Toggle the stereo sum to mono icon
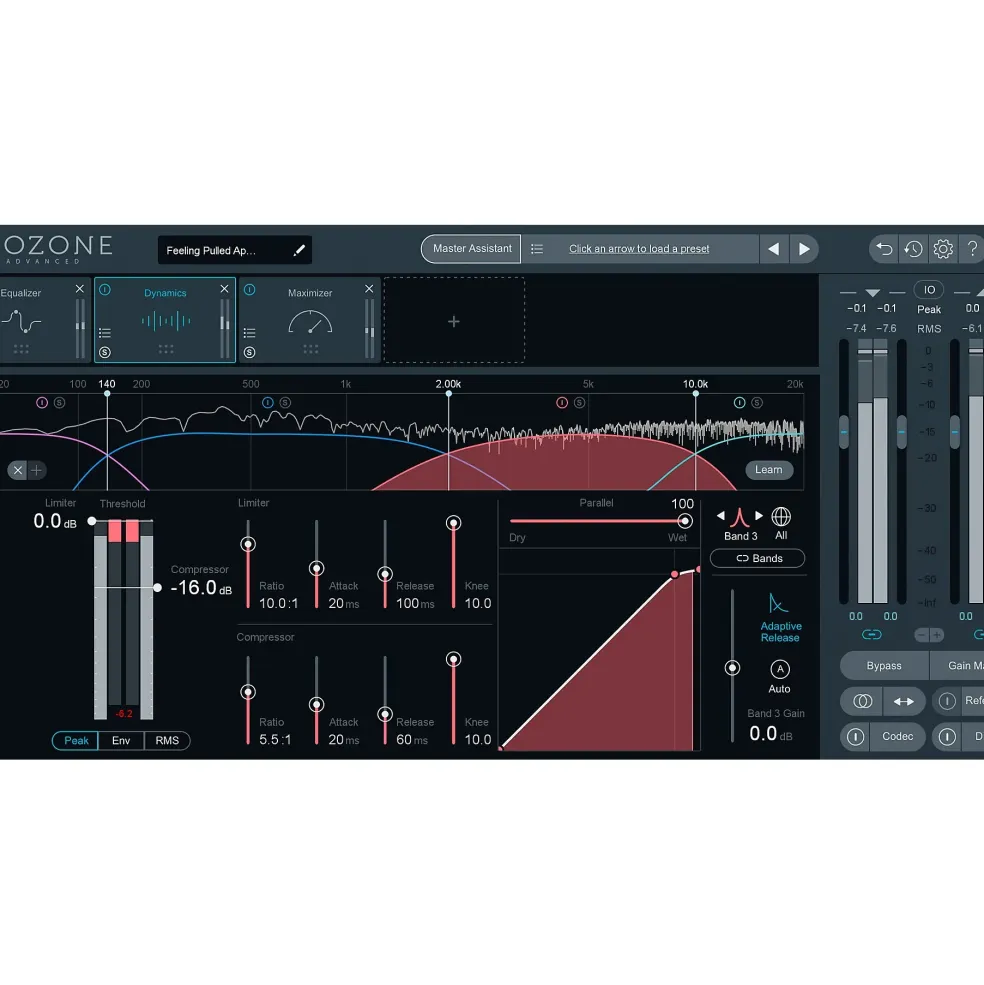Viewport: 984px width, 985px height. click(862, 701)
